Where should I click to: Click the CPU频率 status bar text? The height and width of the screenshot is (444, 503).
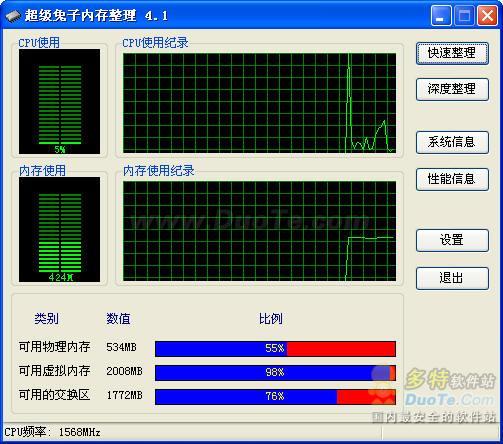click(53, 432)
